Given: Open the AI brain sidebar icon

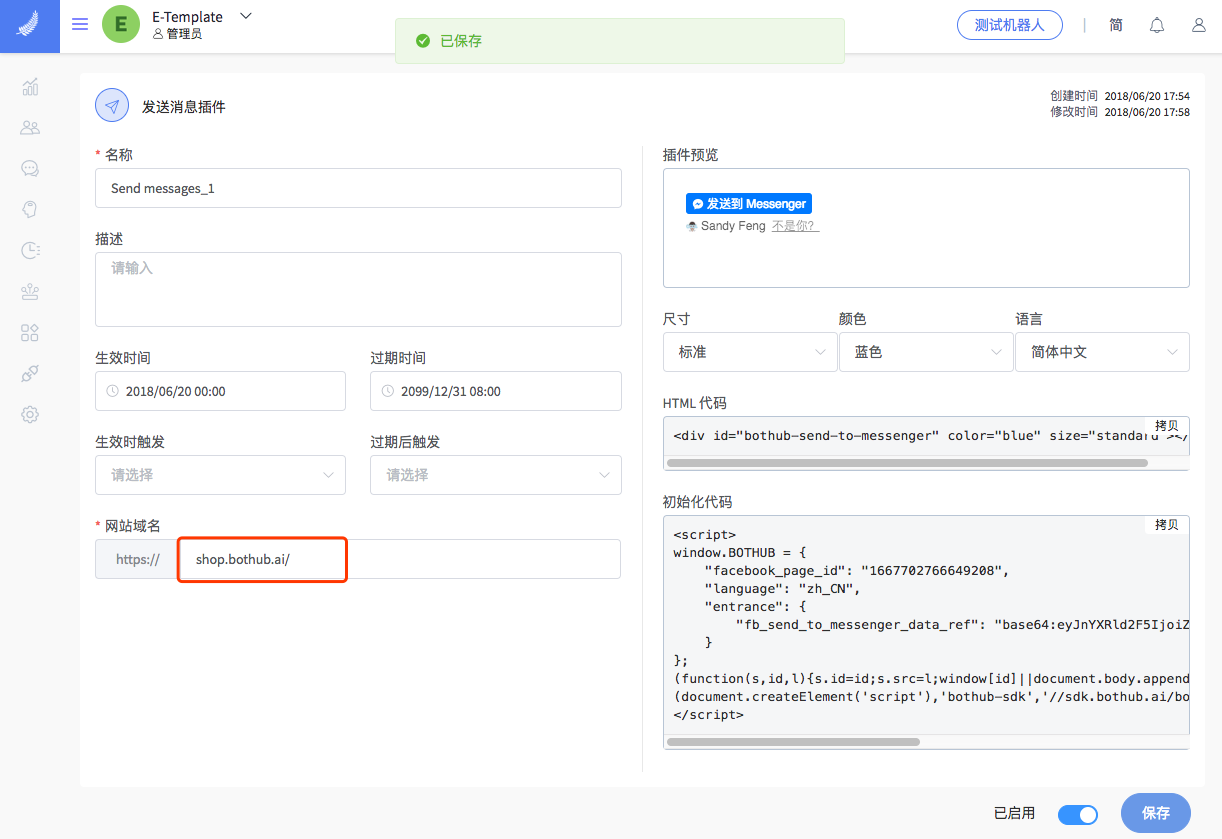Looking at the screenshot, I should 30,209.
